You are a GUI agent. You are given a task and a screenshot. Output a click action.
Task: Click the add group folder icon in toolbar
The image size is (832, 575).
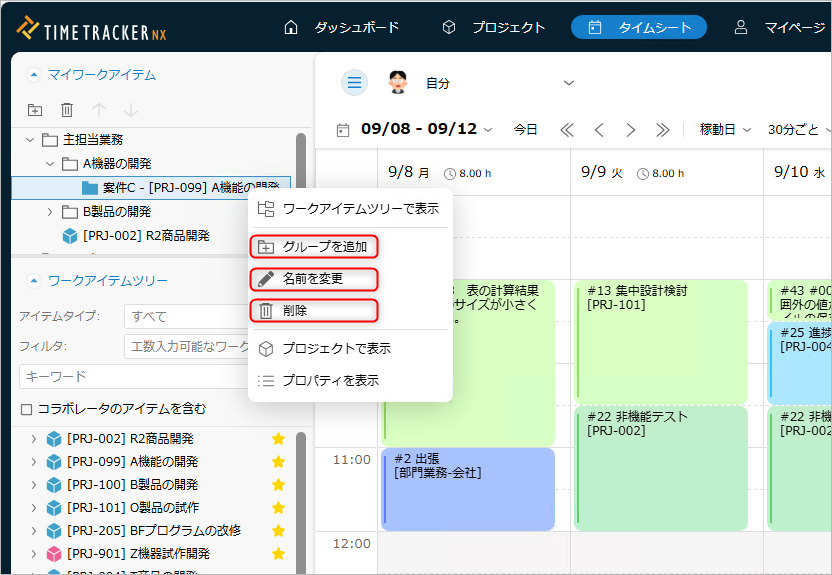pyautogui.click(x=35, y=110)
